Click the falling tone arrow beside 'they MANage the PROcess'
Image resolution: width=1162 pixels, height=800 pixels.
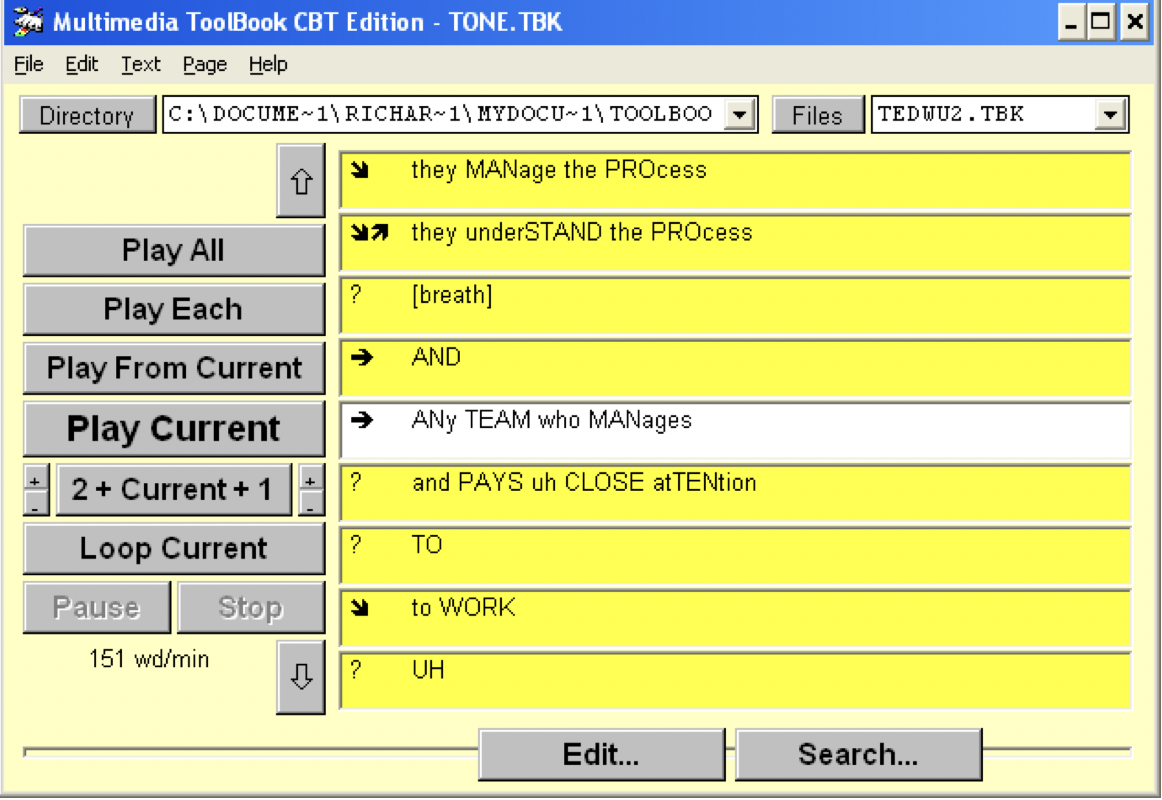pyautogui.click(x=360, y=170)
